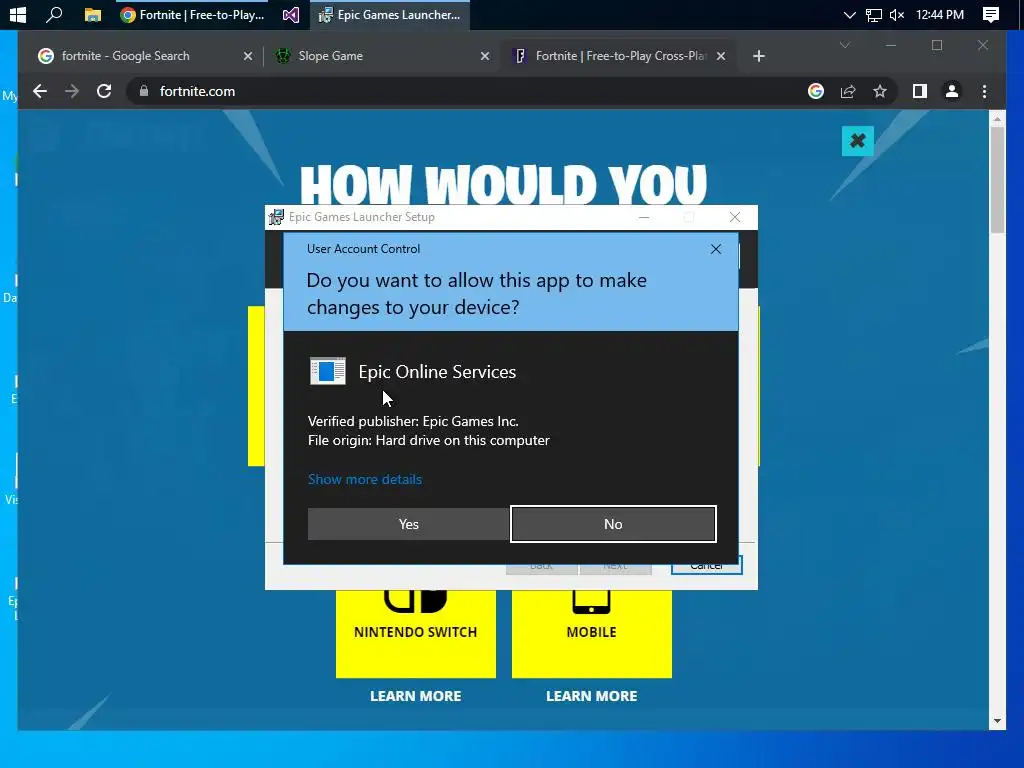Click Yes in the User Account Control dialog
Screen dimensions: 1024x768
(x=408, y=524)
